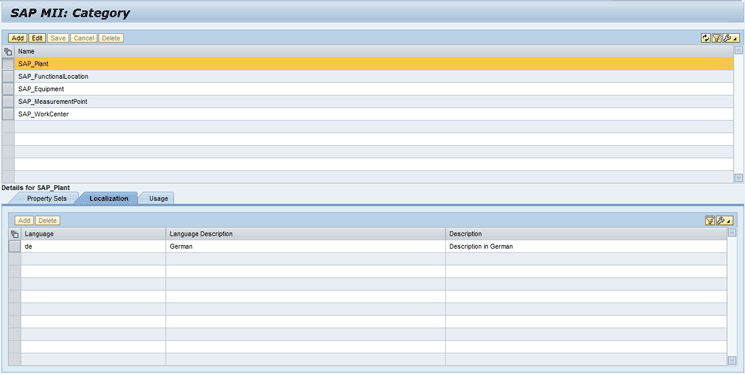Click the row selector for SAP_WorkCenter
This screenshot has width=745, height=374.
(x=8, y=114)
